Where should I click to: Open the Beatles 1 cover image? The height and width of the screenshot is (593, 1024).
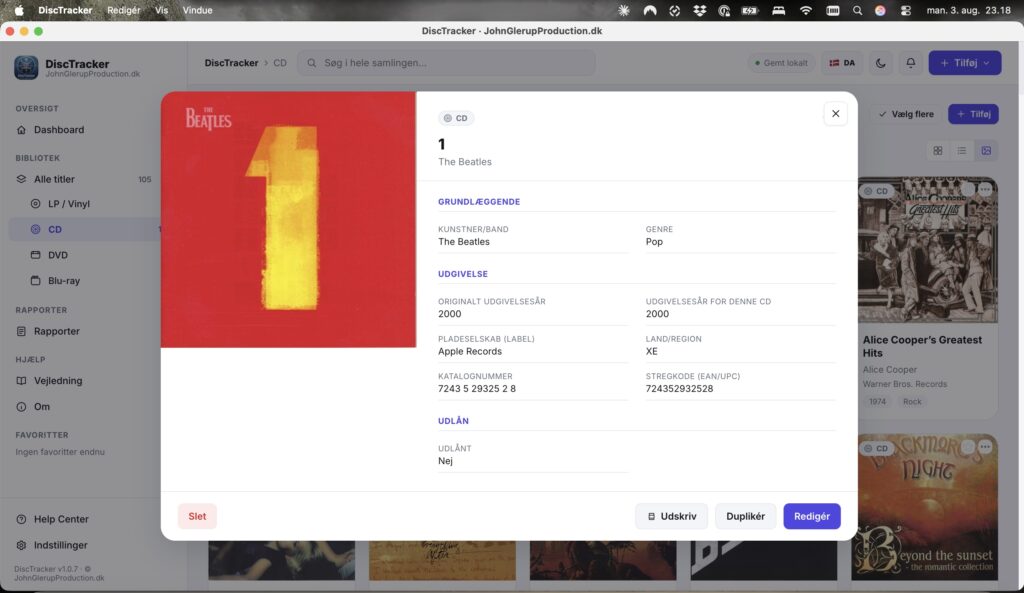pos(288,219)
